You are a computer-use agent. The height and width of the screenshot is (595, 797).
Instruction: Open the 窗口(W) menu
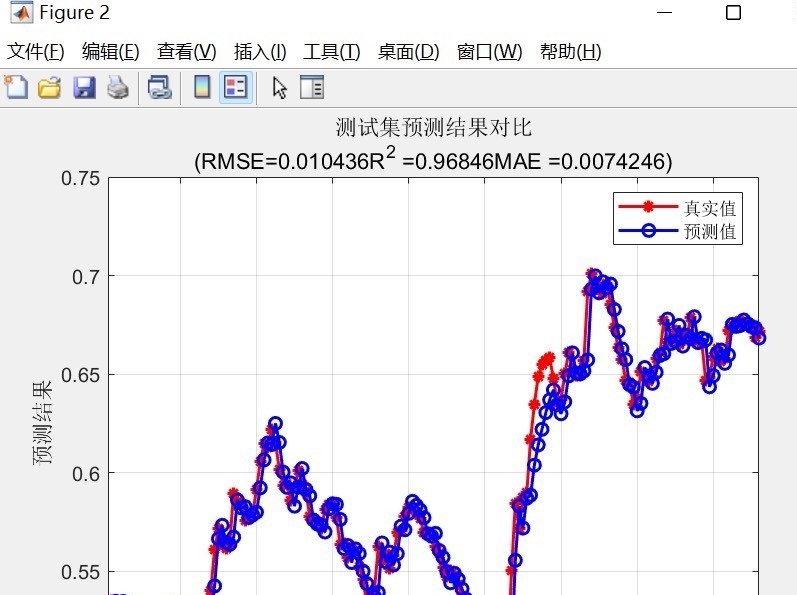click(x=489, y=51)
